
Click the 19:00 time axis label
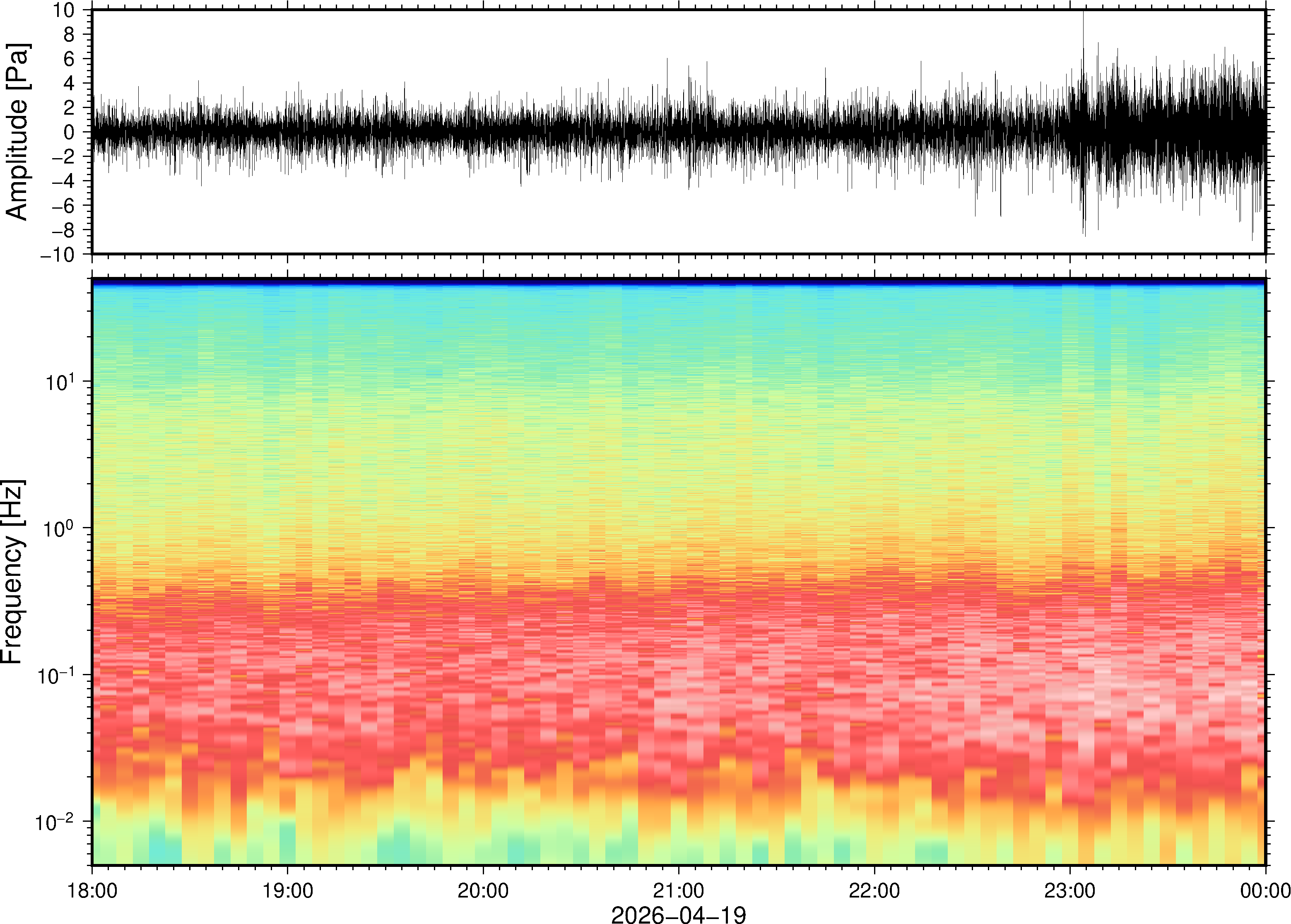(287, 890)
